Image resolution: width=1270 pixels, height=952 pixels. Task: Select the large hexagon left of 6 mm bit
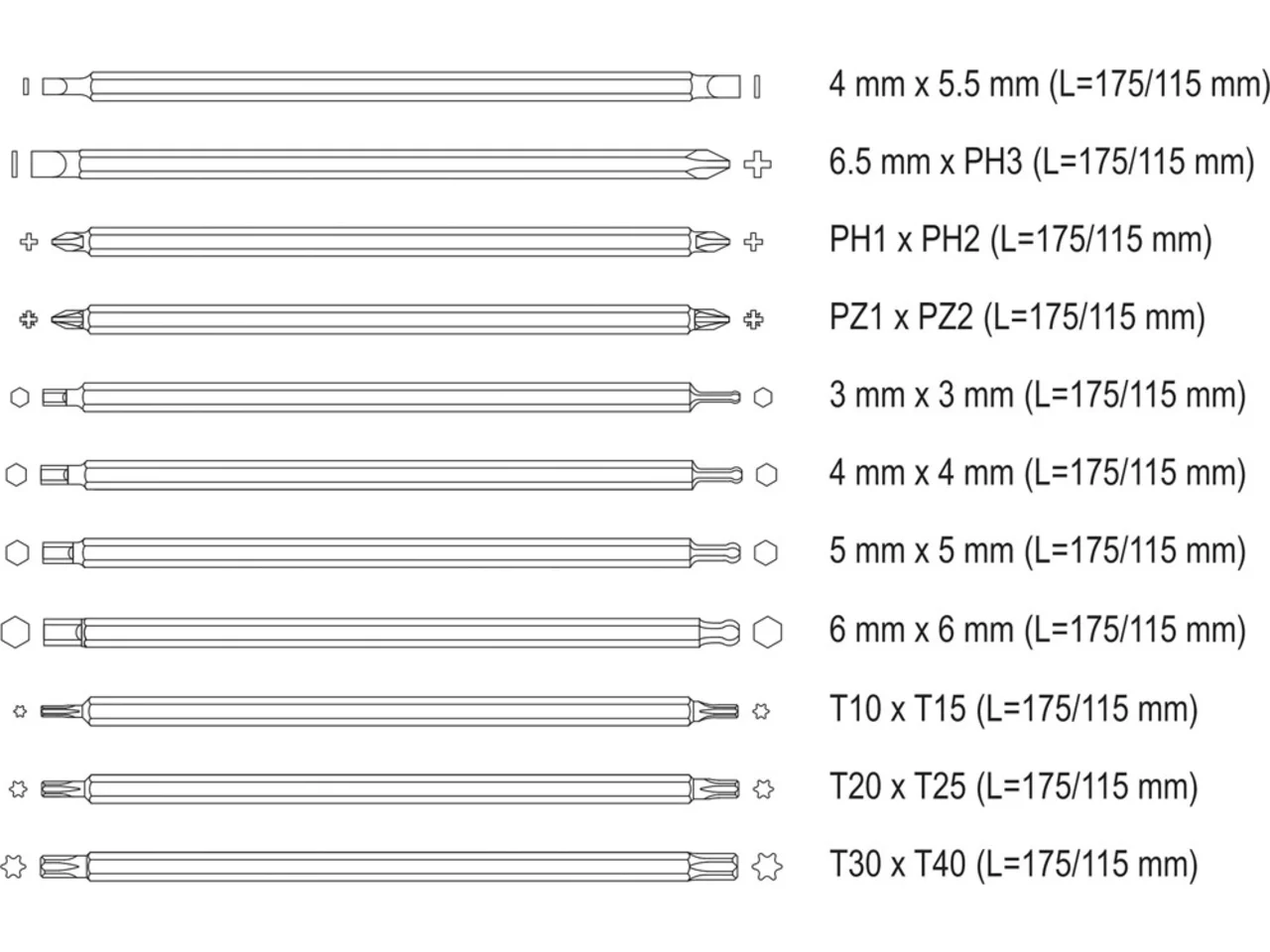[x=15, y=632]
